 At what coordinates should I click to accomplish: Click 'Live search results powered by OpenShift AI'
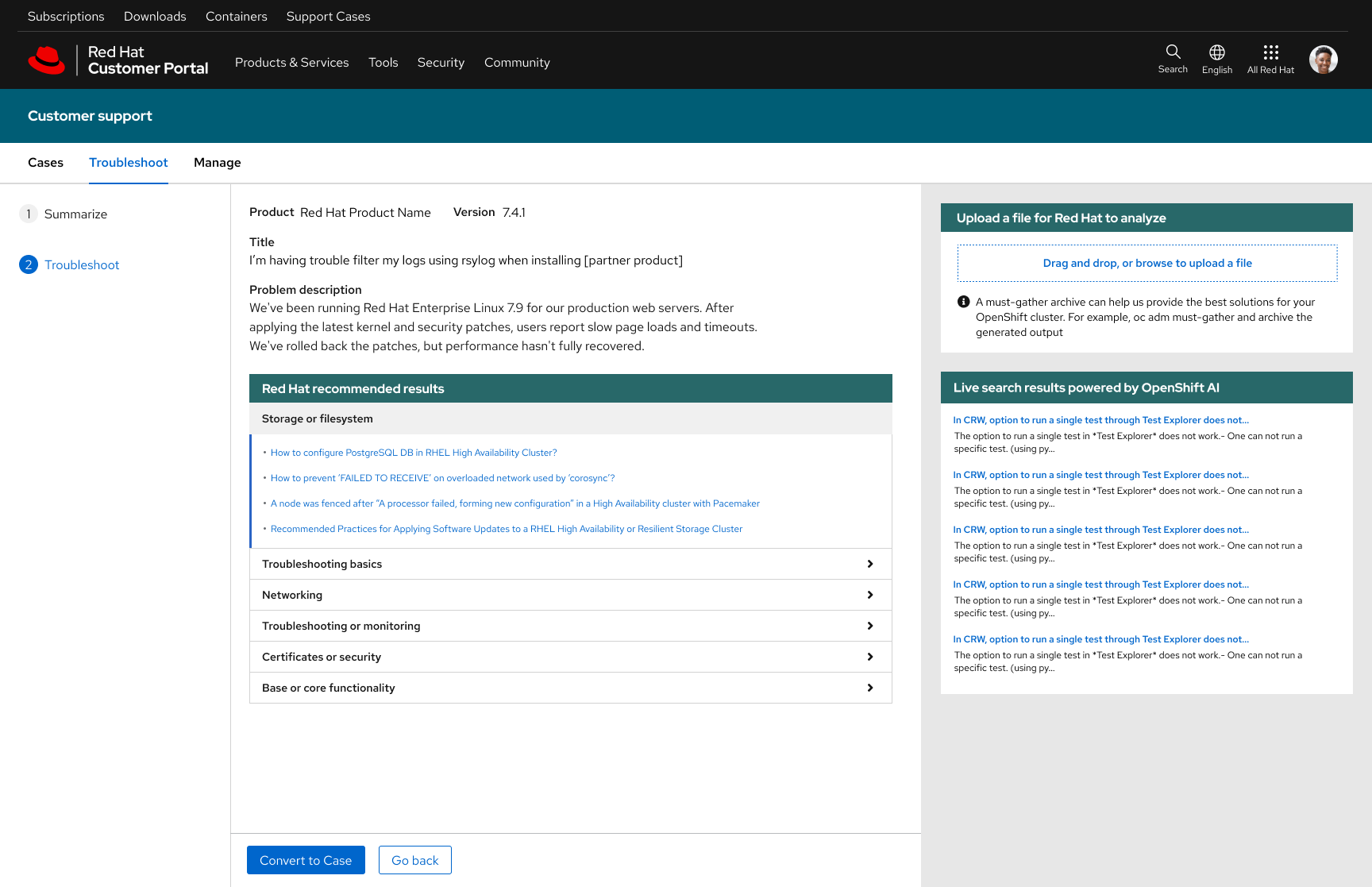click(1086, 388)
